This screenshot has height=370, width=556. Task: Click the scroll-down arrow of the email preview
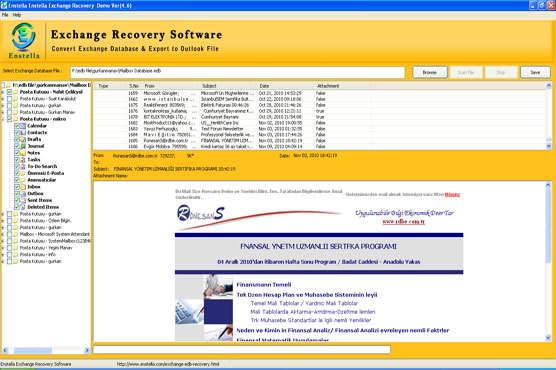(548, 338)
